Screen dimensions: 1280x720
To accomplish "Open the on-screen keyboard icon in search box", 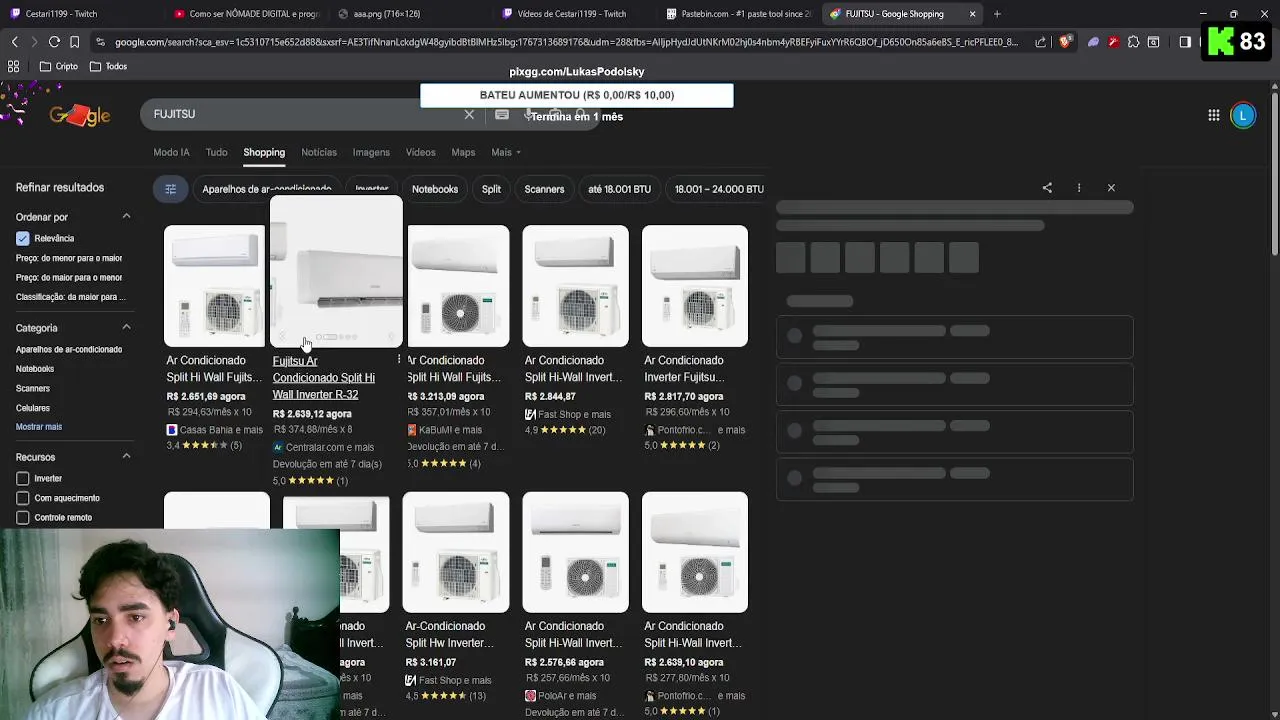I will coord(502,115).
